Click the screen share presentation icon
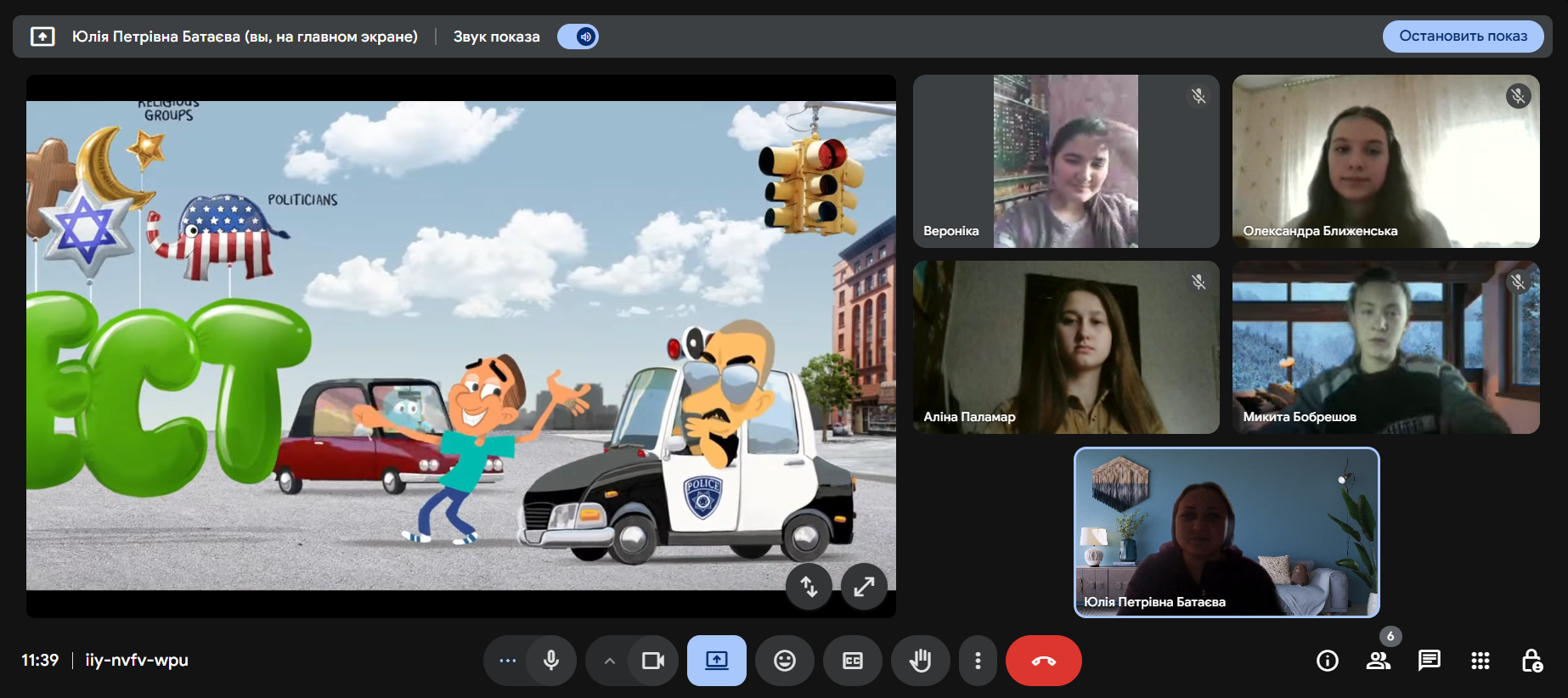 coord(716,661)
